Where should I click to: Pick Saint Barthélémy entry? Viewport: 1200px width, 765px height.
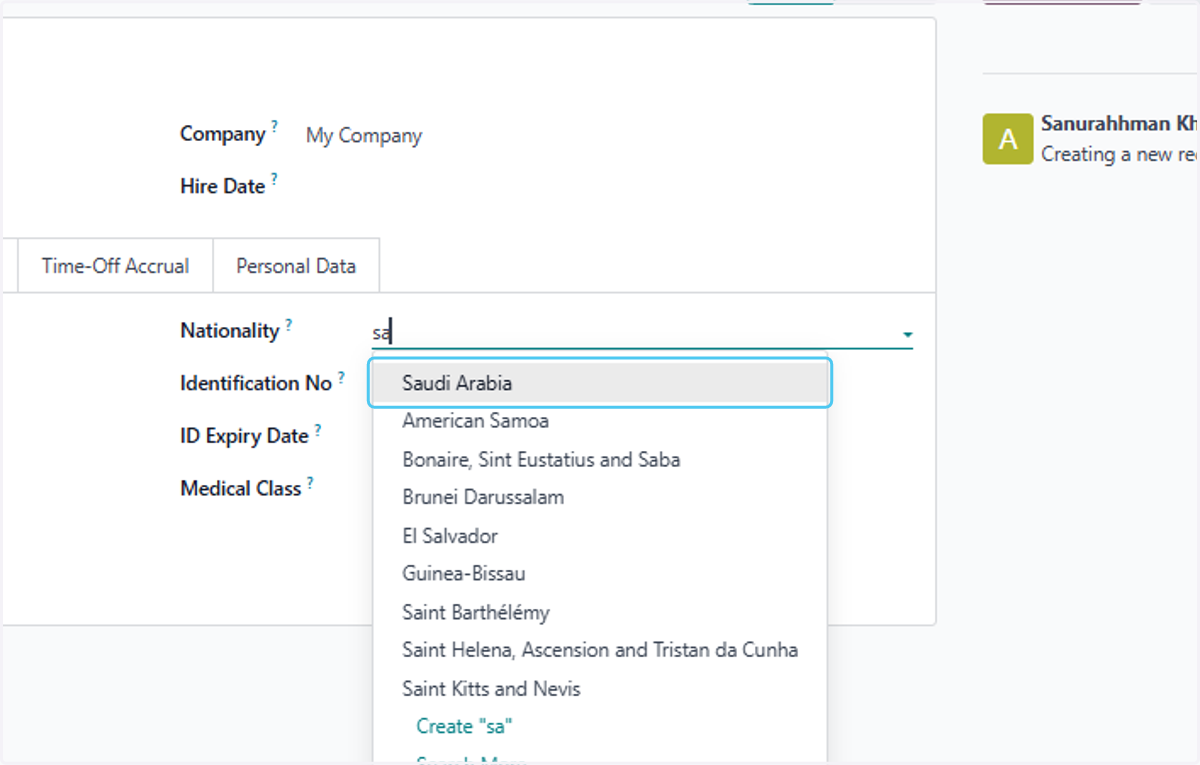point(600,612)
